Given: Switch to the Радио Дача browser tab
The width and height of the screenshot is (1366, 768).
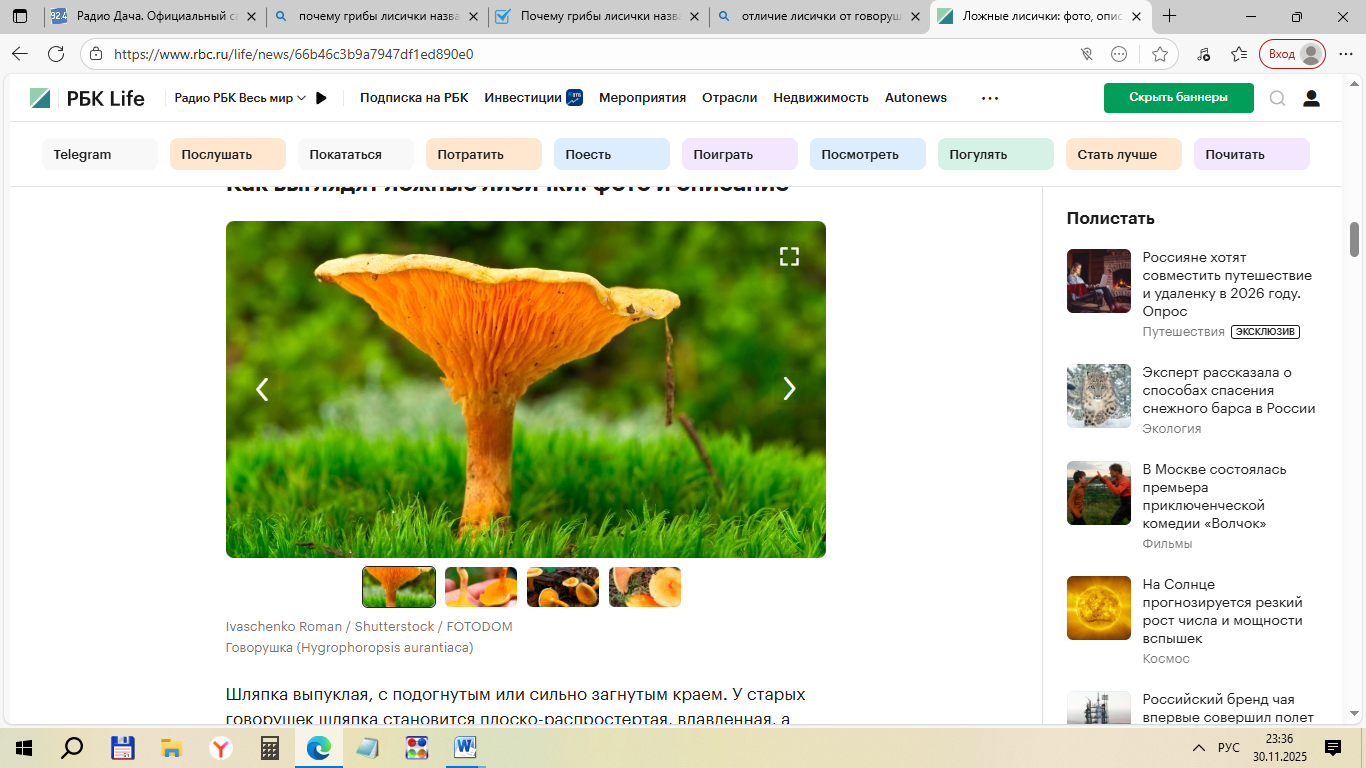Looking at the screenshot, I should [x=155, y=16].
